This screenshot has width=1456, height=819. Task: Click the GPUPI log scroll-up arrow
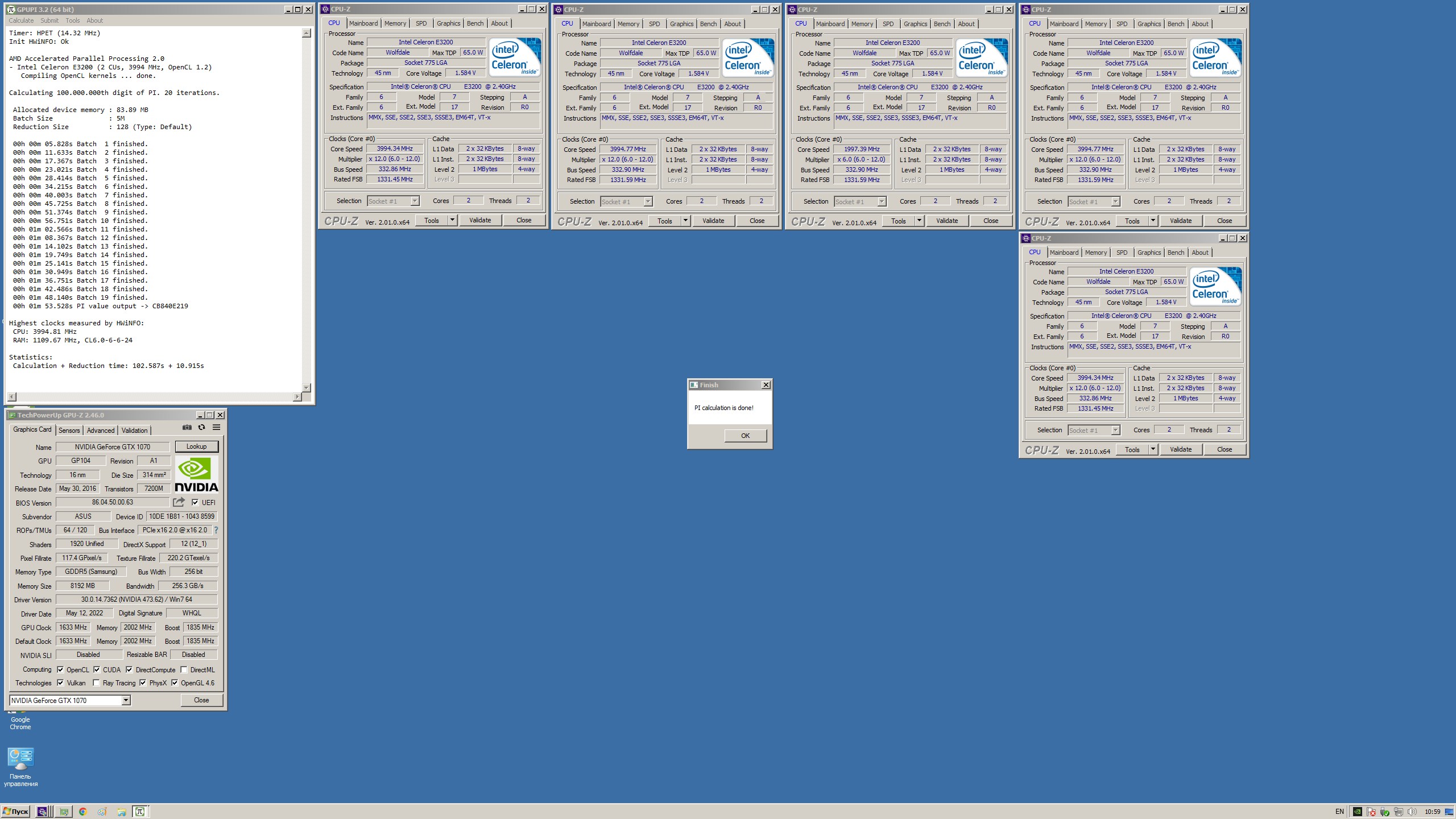[307, 33]
